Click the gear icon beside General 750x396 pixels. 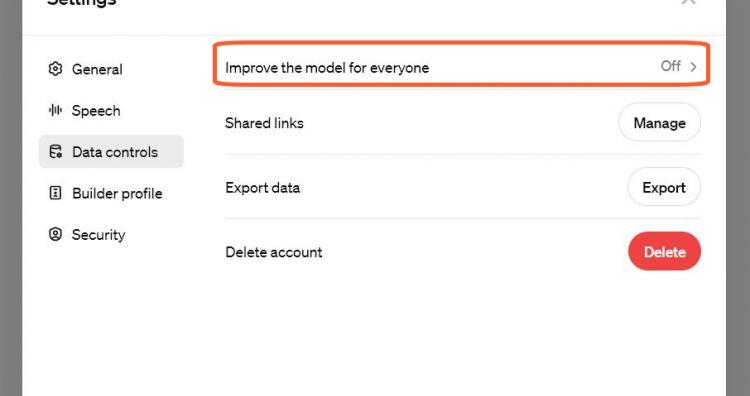(55, 69)
